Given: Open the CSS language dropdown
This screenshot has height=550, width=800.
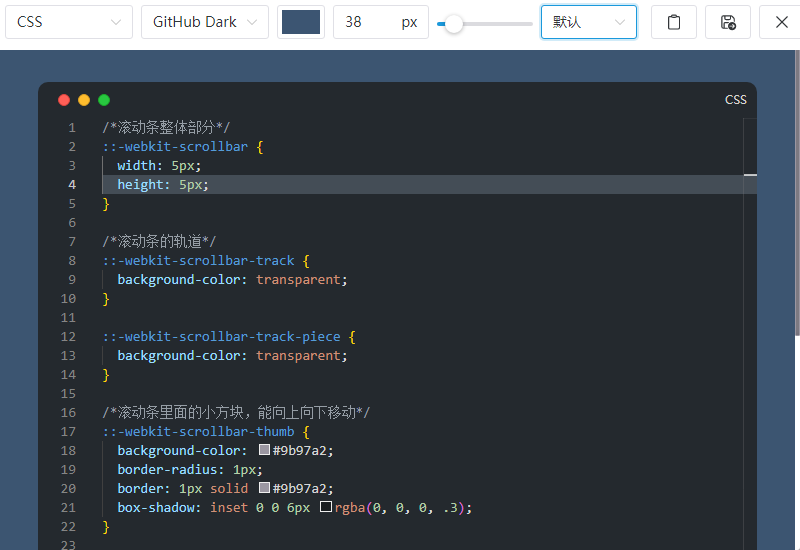Looking at the screenshot, I should click(x=69, y=22).
